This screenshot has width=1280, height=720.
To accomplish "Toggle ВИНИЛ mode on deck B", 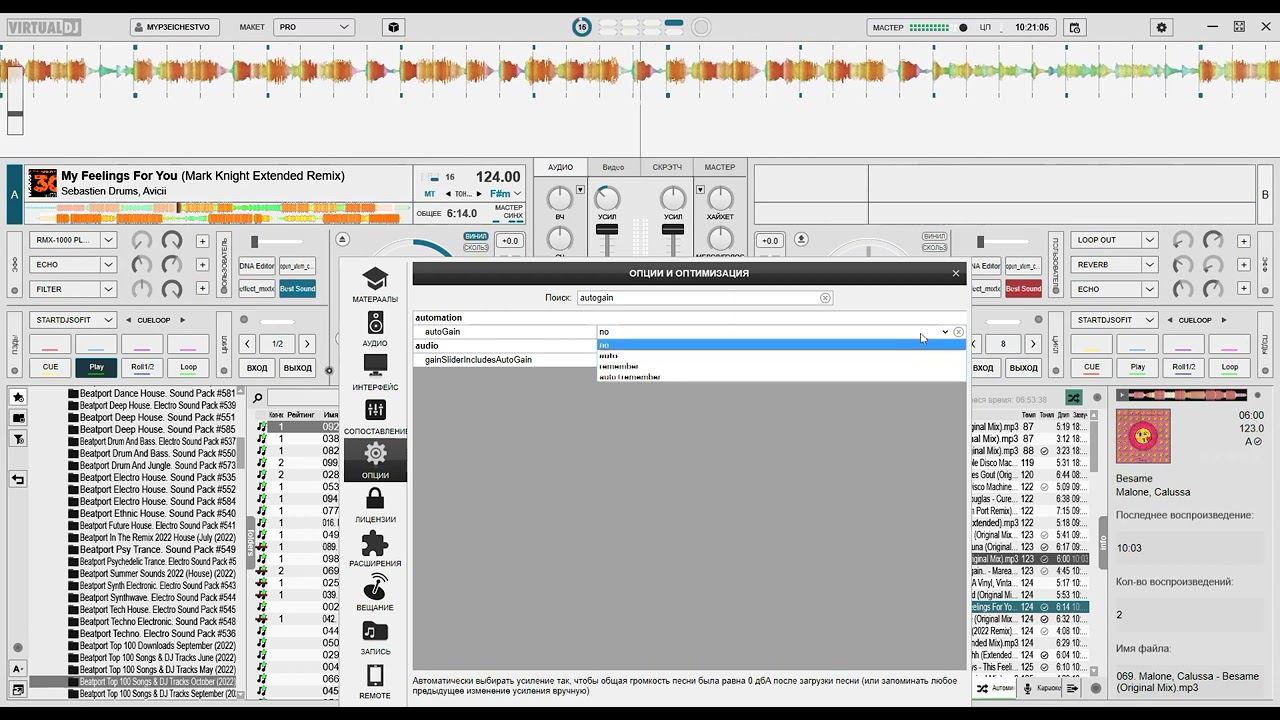I will pyautogui.click(x=934, y=237).
